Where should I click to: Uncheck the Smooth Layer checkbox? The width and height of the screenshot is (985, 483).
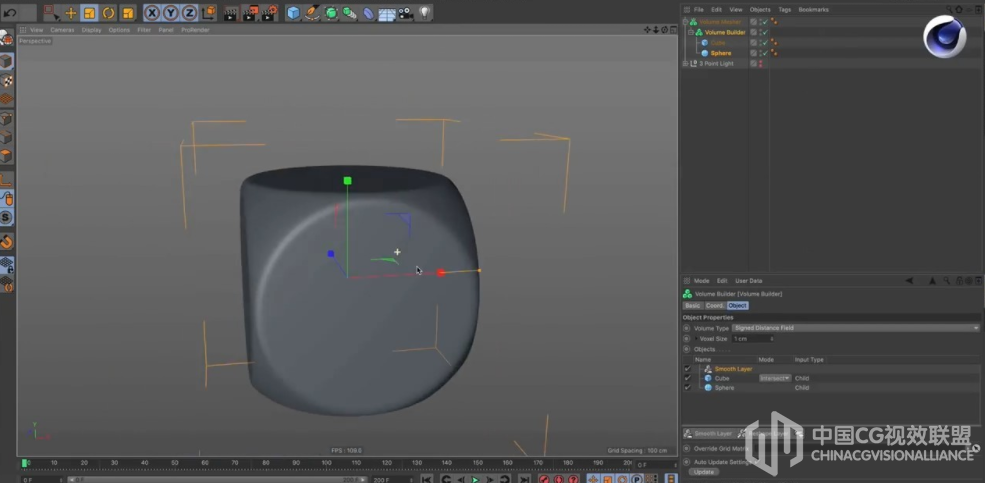[x=687, y=369]
